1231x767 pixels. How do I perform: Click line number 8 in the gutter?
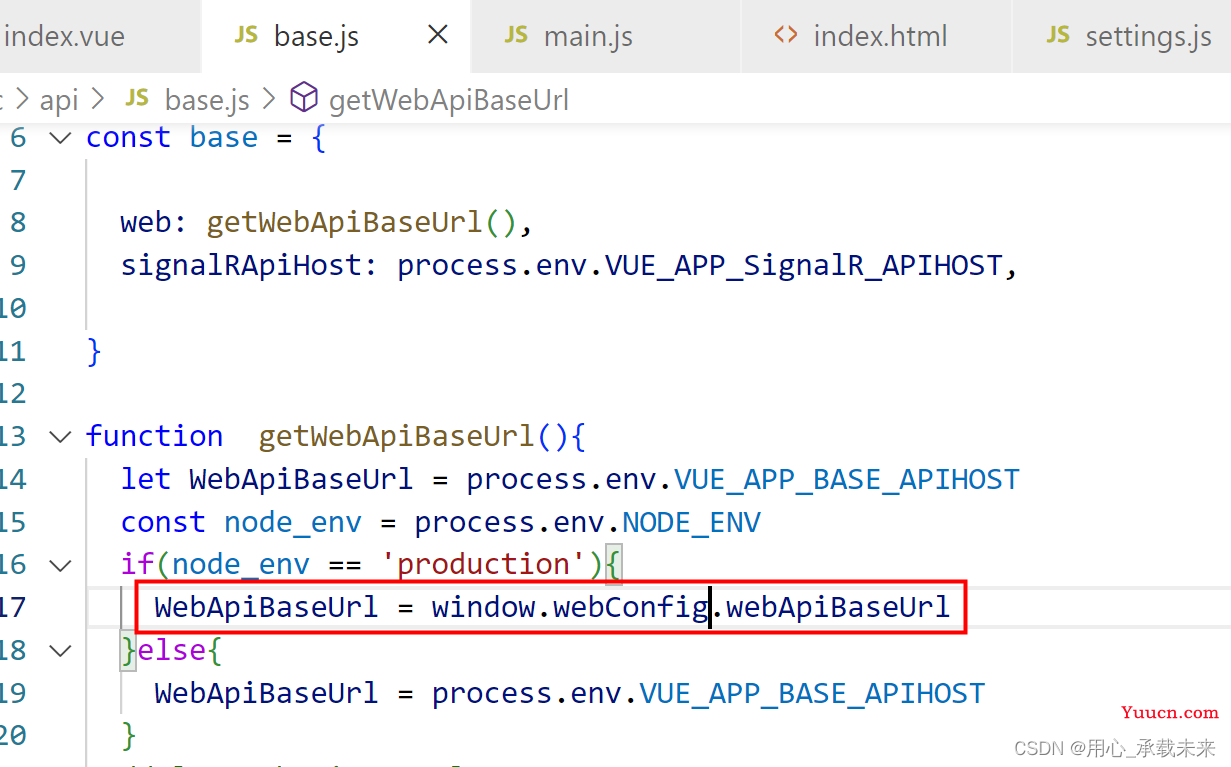click(x=18, y=223)
